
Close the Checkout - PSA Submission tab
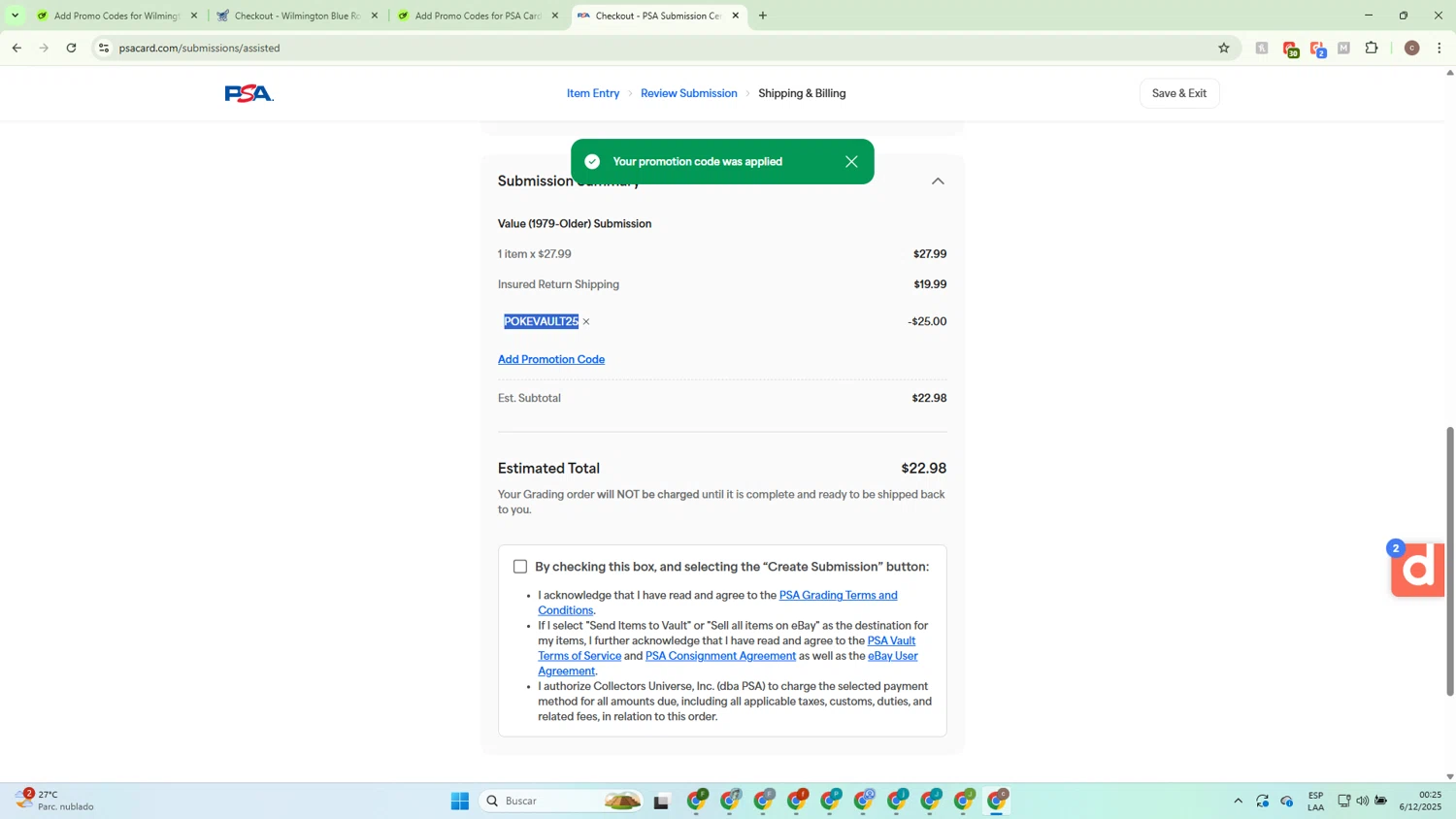[736, 16]
